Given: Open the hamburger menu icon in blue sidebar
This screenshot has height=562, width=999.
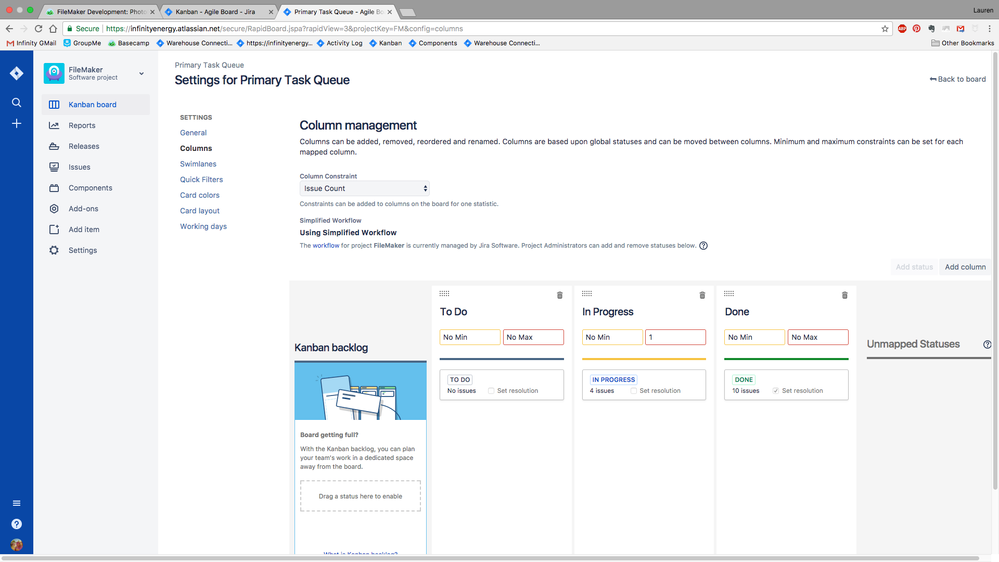Looking at the screenshot, I should pos(17,503).
